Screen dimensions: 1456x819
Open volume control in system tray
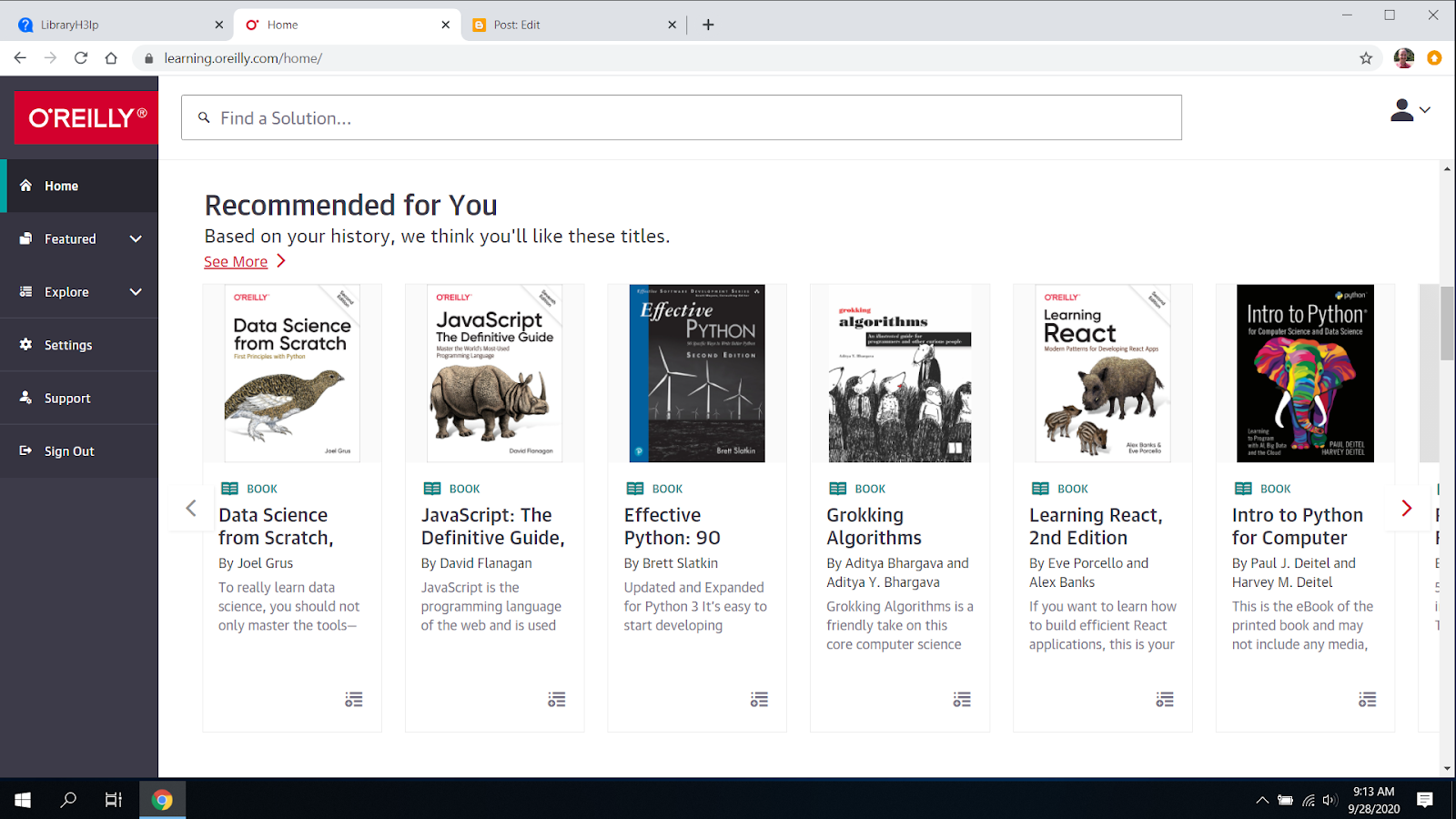click(1330, 801)
